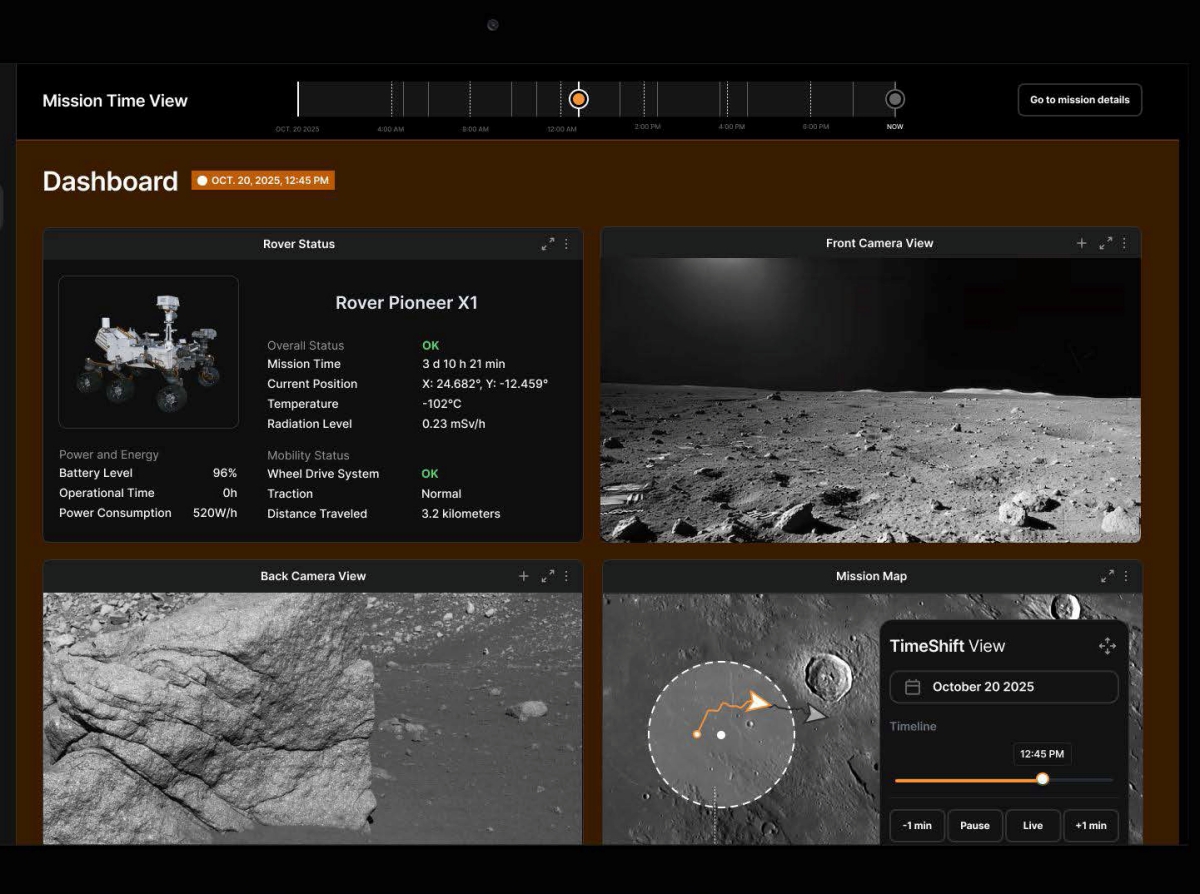
Task: Open Mission Map options menu
Action: (1125, 576)
